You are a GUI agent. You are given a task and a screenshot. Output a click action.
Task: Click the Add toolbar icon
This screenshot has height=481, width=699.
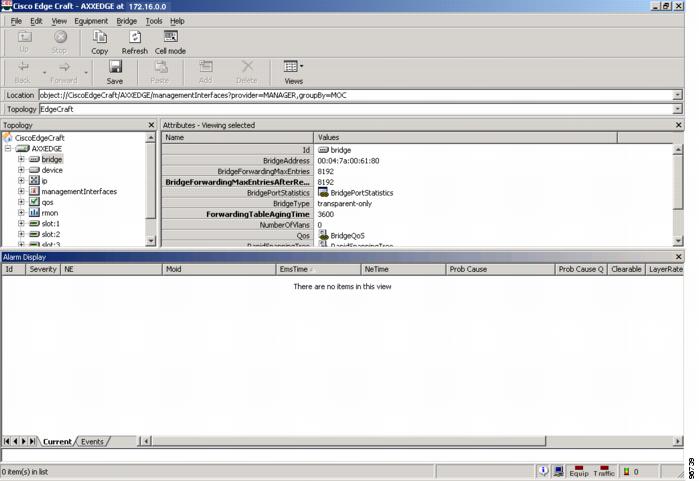206,67
